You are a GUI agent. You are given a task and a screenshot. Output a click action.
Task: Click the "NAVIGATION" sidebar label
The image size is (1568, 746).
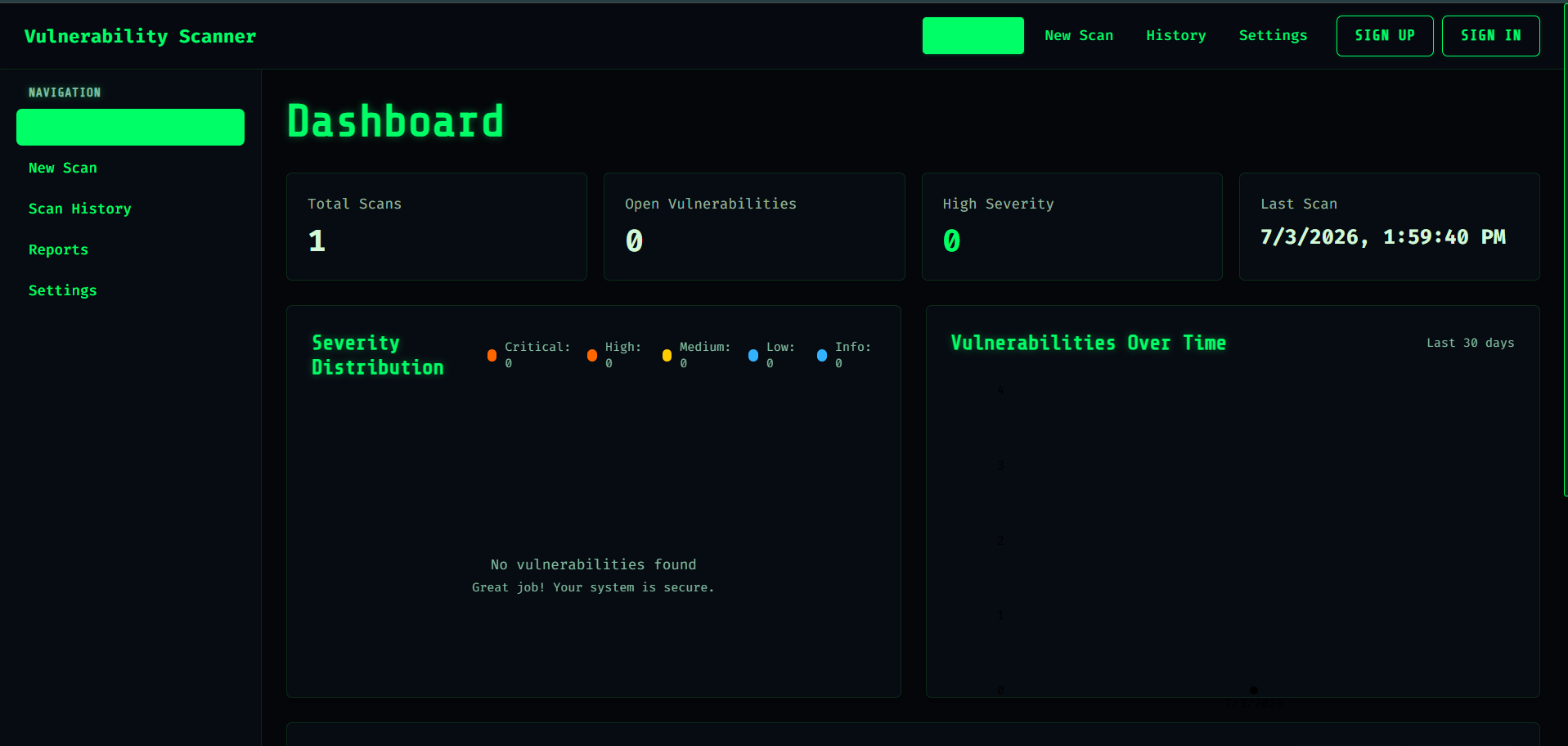pyautogui.click(x=65, y=92)
